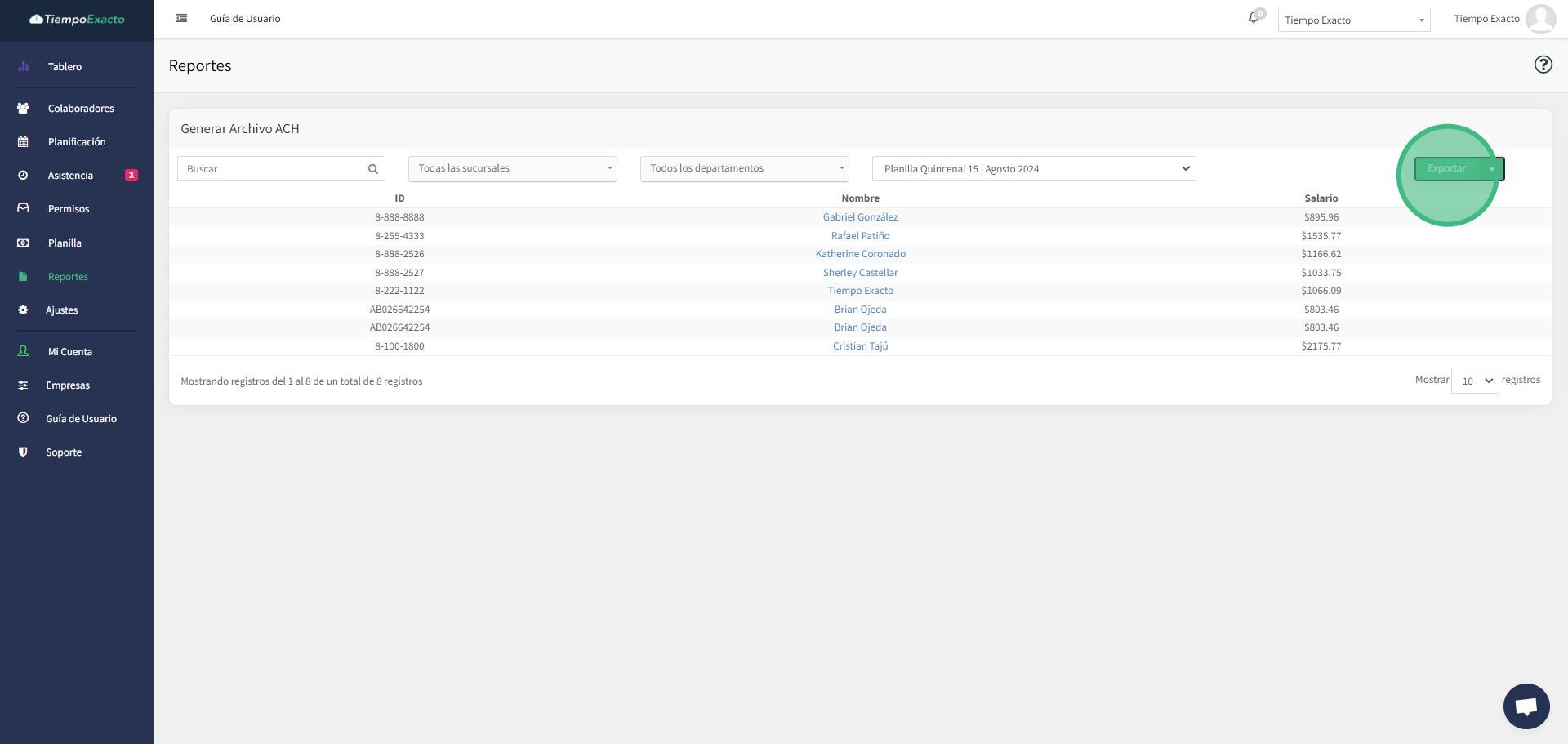This screenshot has height=744, width=1568.
Task: Expand the Todas las sucursales dropdown
Action: tap(512, 168)
